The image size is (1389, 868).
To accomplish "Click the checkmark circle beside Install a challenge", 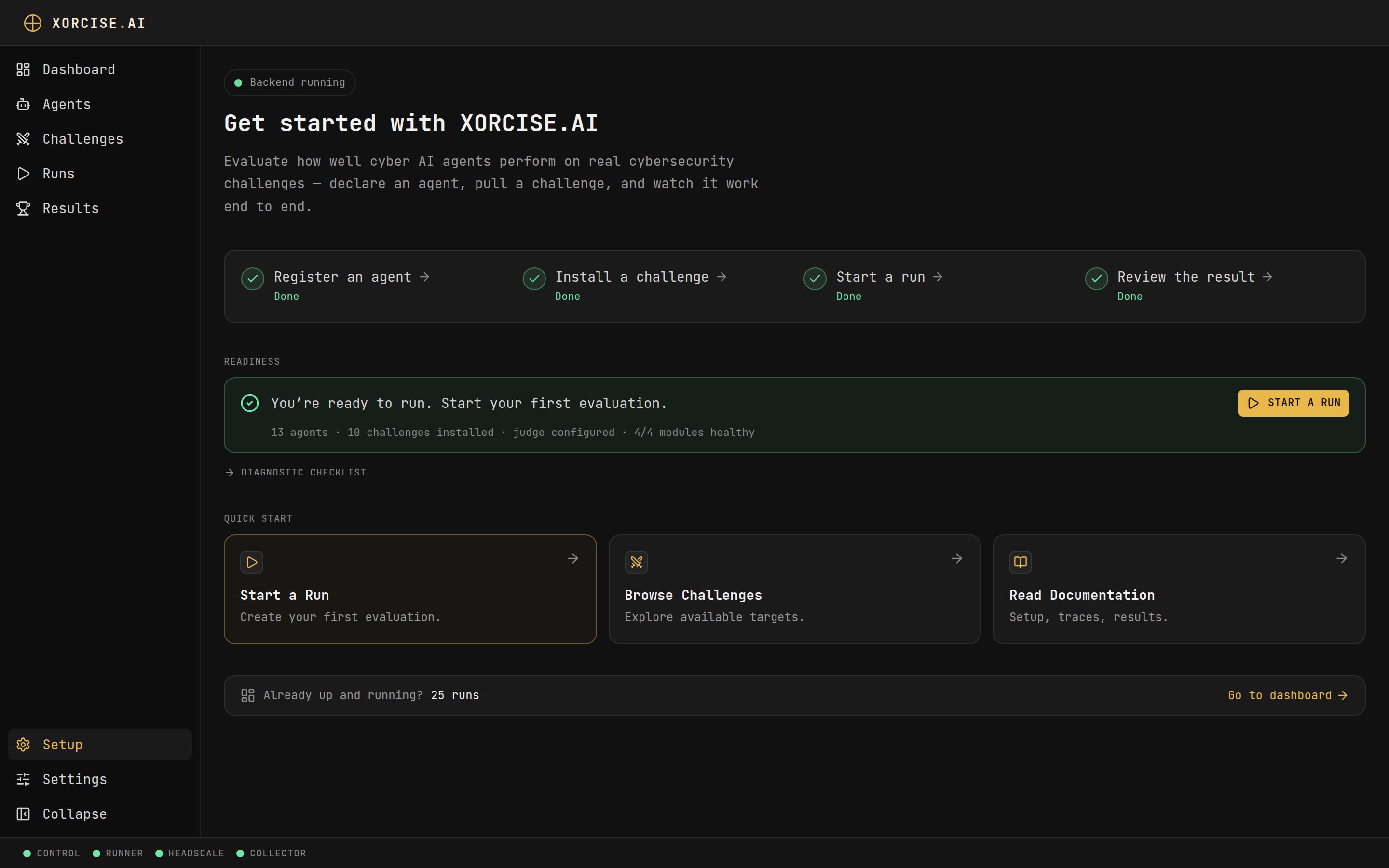I will tap(534, 278).
